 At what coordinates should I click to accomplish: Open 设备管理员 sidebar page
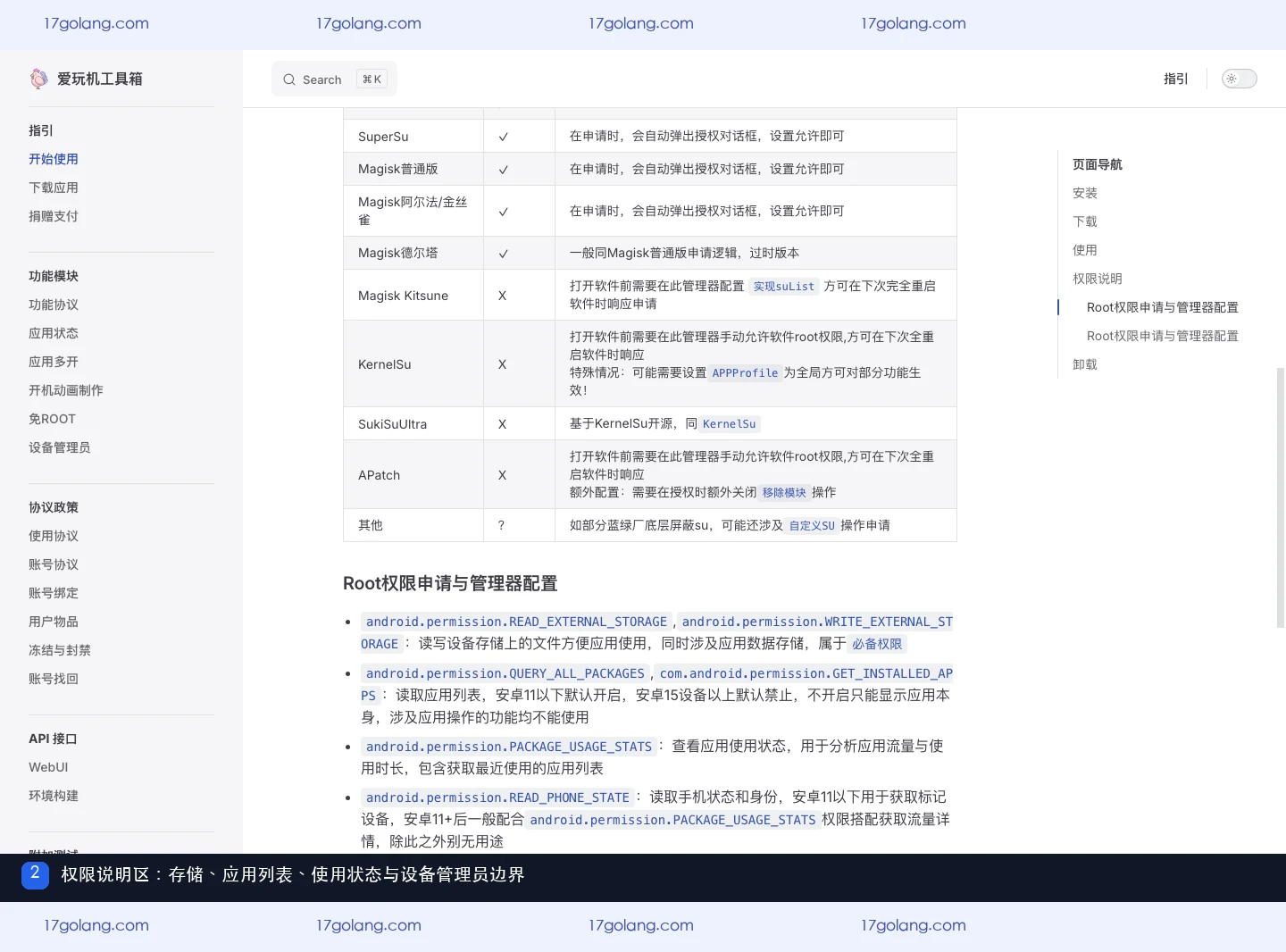click(59, 447)
